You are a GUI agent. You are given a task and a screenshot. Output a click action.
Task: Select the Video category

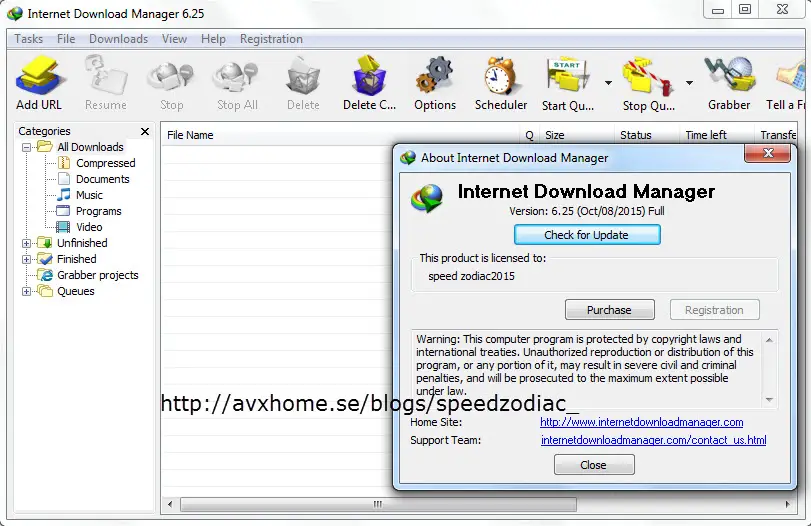coord(89,227)
